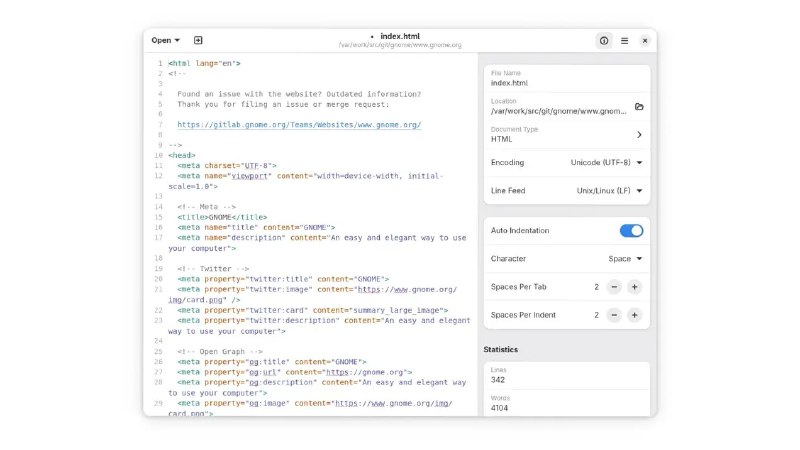This screenshot has height=450, width=800.
Task: Open the Open file dropdown
Action: 165,40
